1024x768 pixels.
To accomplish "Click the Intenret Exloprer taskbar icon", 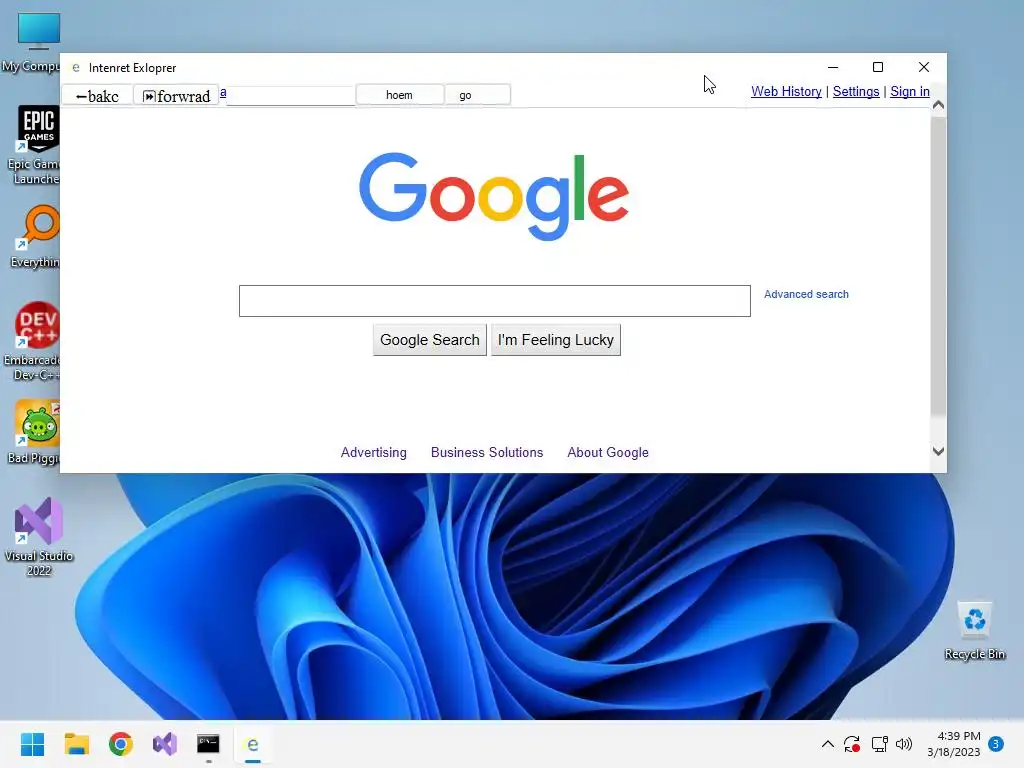I will coord(253,744).
